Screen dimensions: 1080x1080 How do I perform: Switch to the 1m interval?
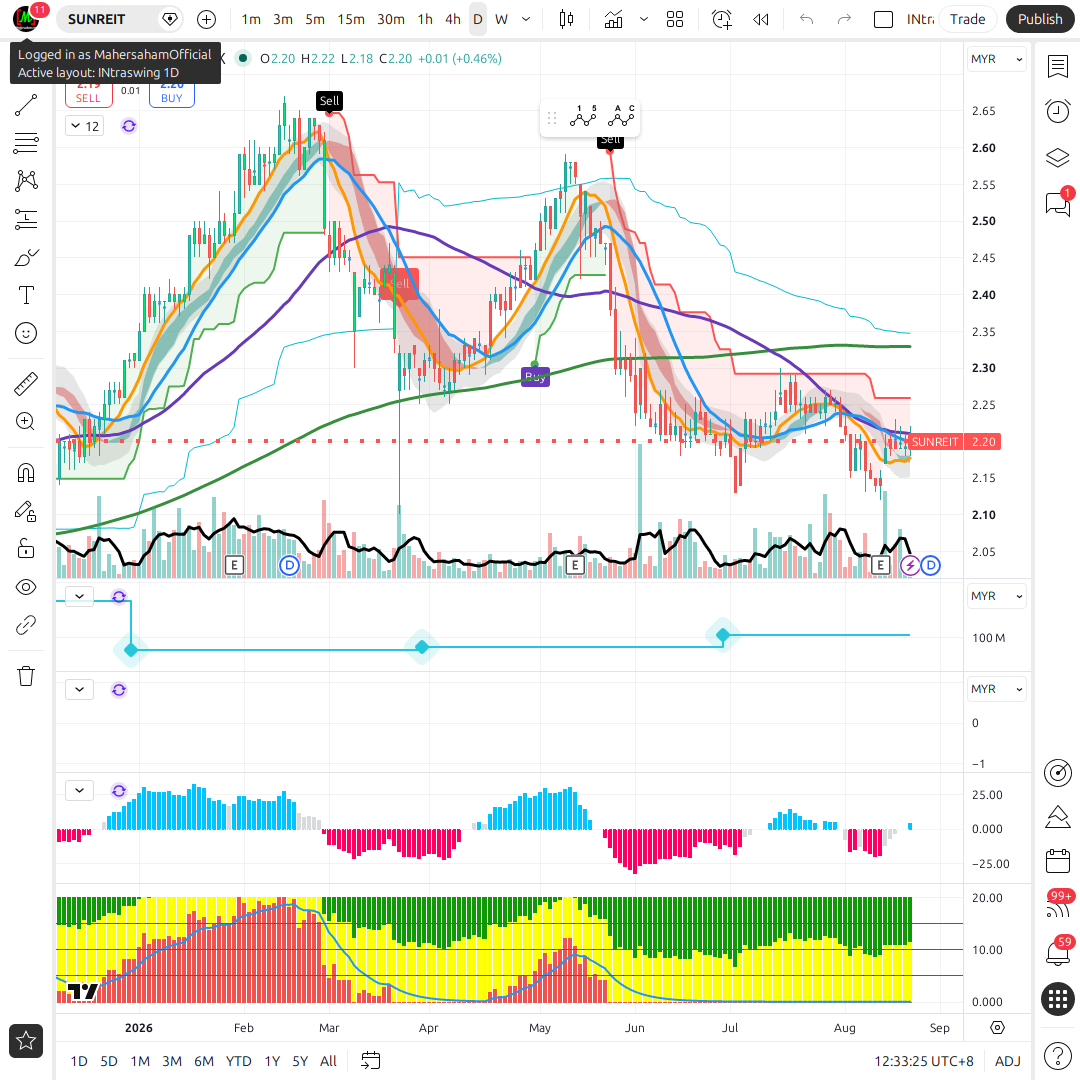[251, 19]
